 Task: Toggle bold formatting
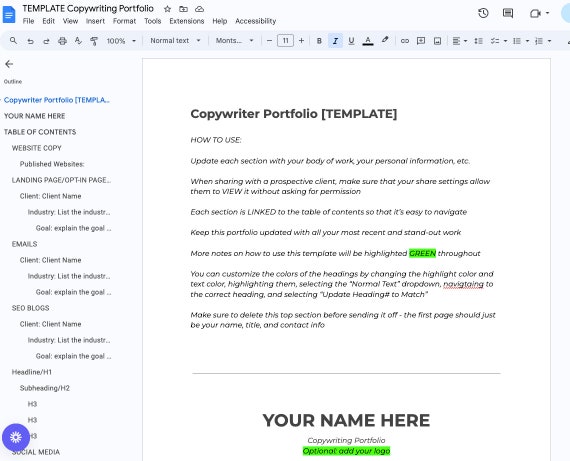coord(319,41)
